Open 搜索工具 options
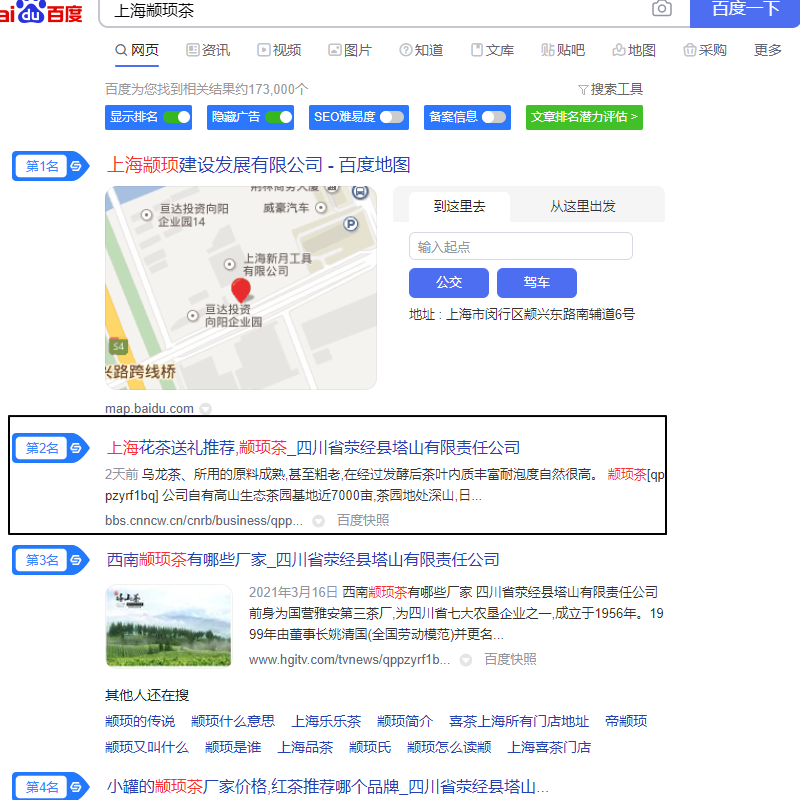This screenshot has width=800, height=800. (x=610, y=90)
